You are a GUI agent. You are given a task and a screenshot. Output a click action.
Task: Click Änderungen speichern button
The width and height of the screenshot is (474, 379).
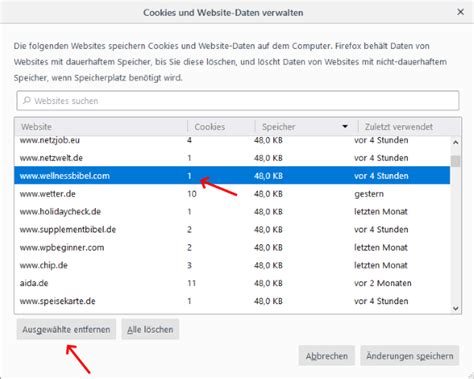pyautogui.click(x=409, y=356)
